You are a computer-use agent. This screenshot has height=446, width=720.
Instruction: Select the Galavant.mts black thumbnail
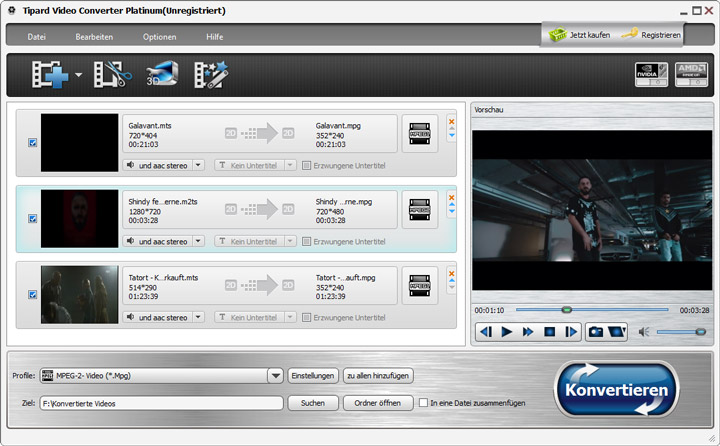79,143
